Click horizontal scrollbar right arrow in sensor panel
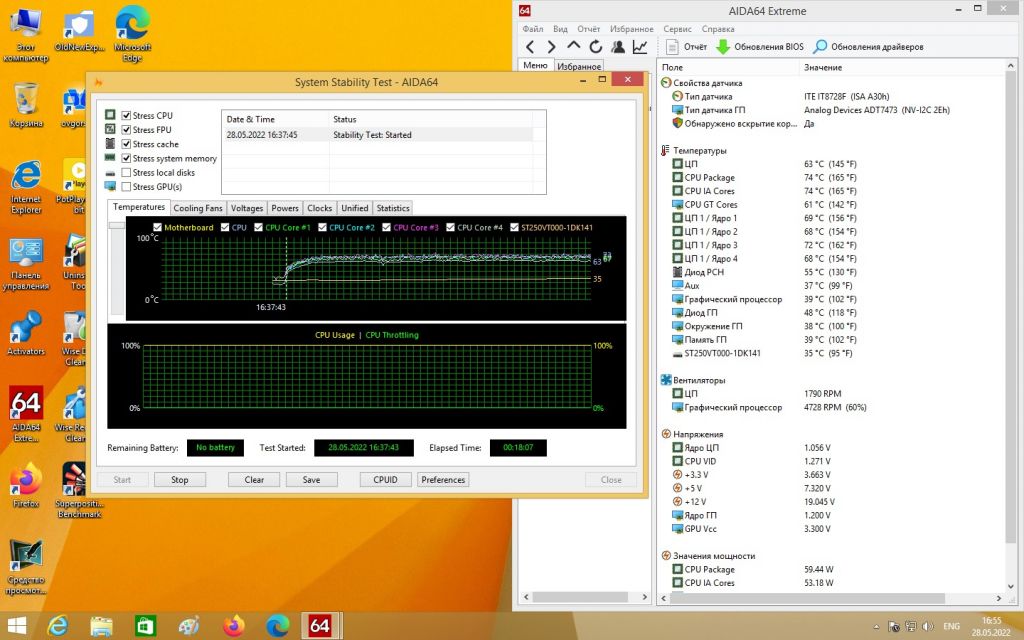 [999, 598]
